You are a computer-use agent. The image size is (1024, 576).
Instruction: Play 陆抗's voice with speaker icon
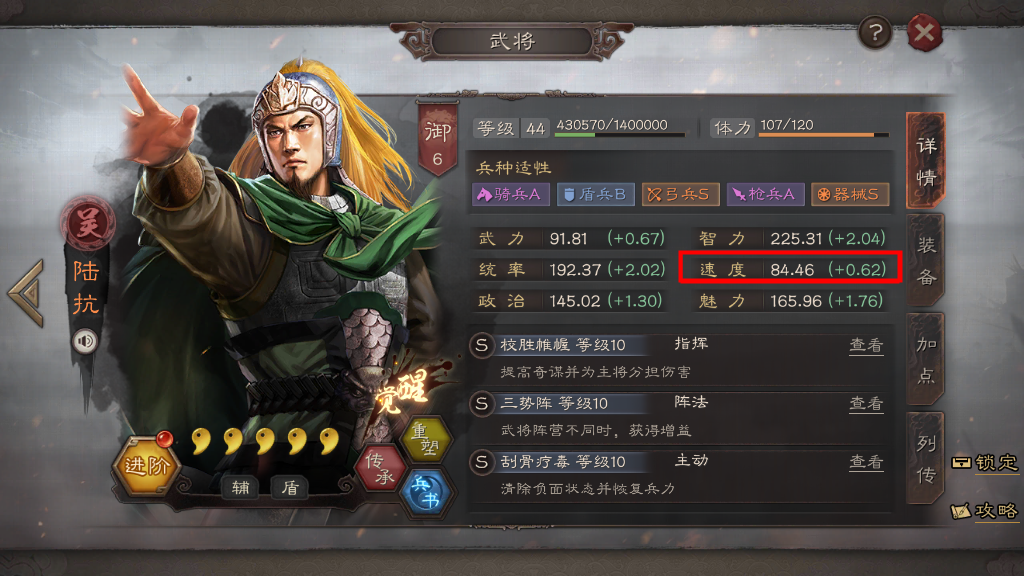[85, 341]
